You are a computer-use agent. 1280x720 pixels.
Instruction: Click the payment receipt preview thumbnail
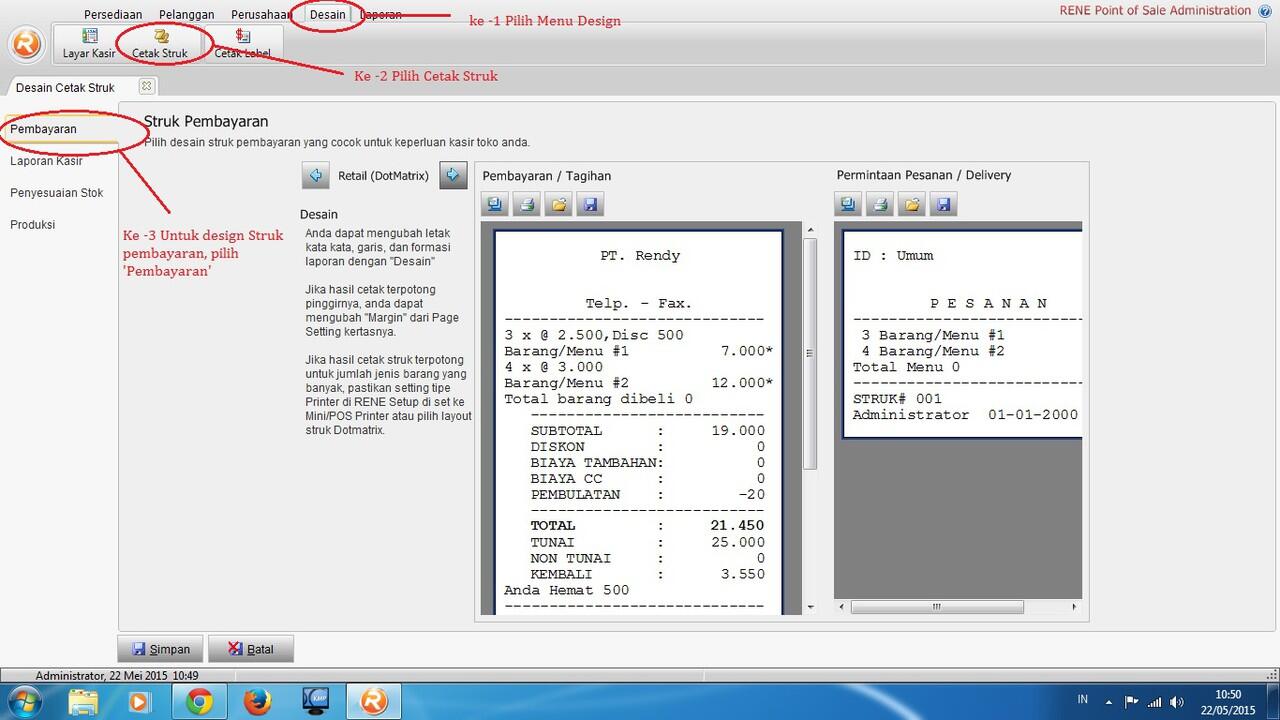(638, 420)
